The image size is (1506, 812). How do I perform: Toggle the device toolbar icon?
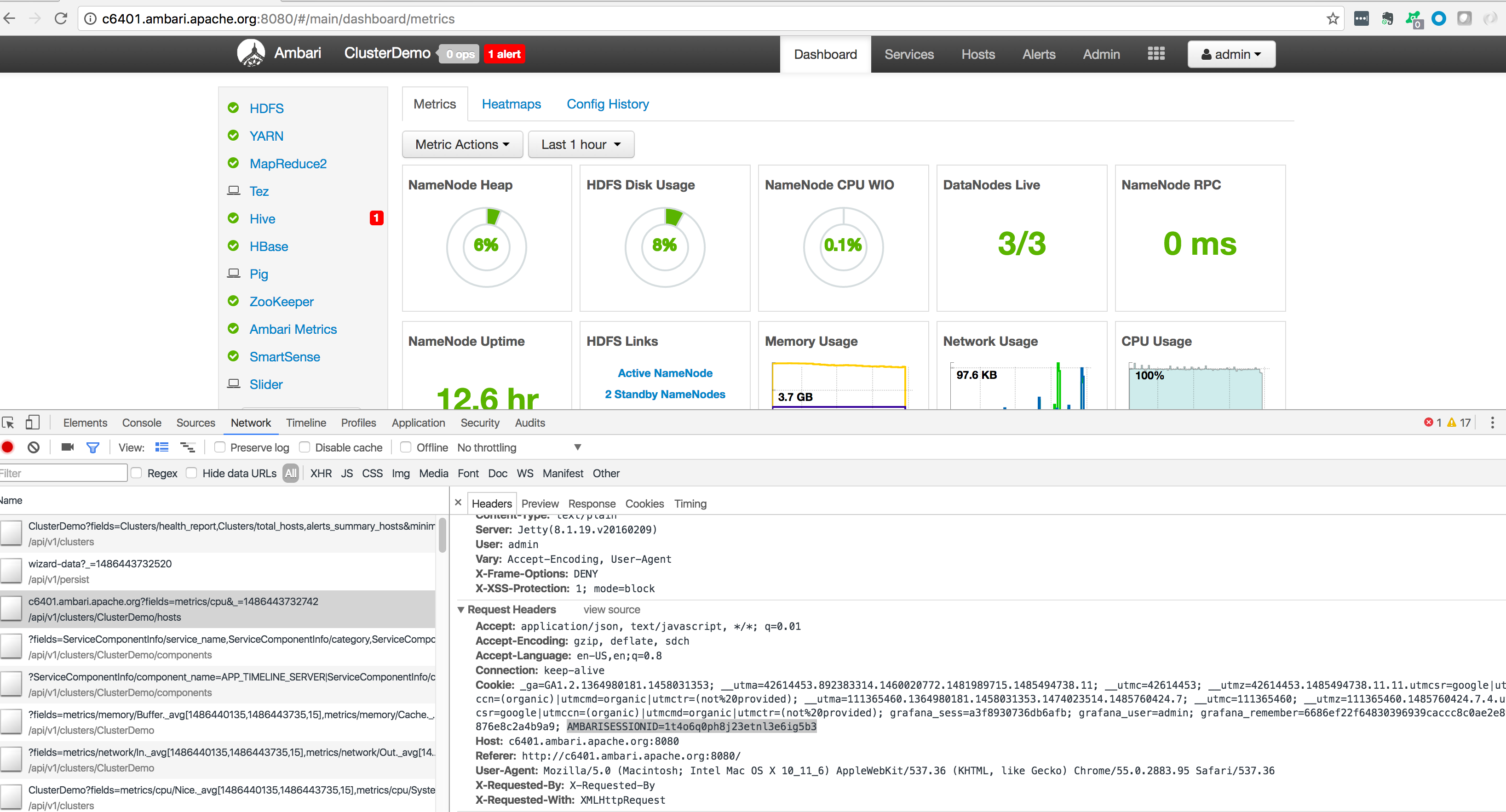pyautogui.click(x=33, y=423)
